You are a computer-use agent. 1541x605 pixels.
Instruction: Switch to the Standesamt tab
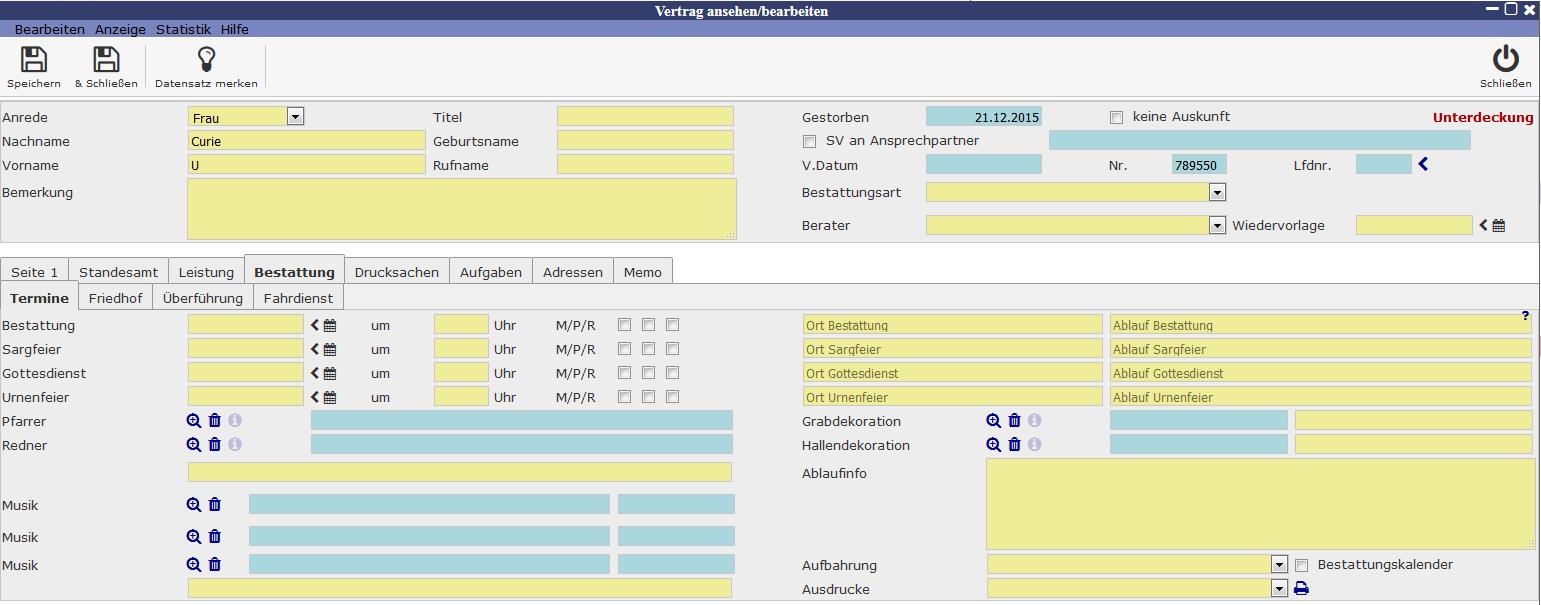tap(118, 272)
